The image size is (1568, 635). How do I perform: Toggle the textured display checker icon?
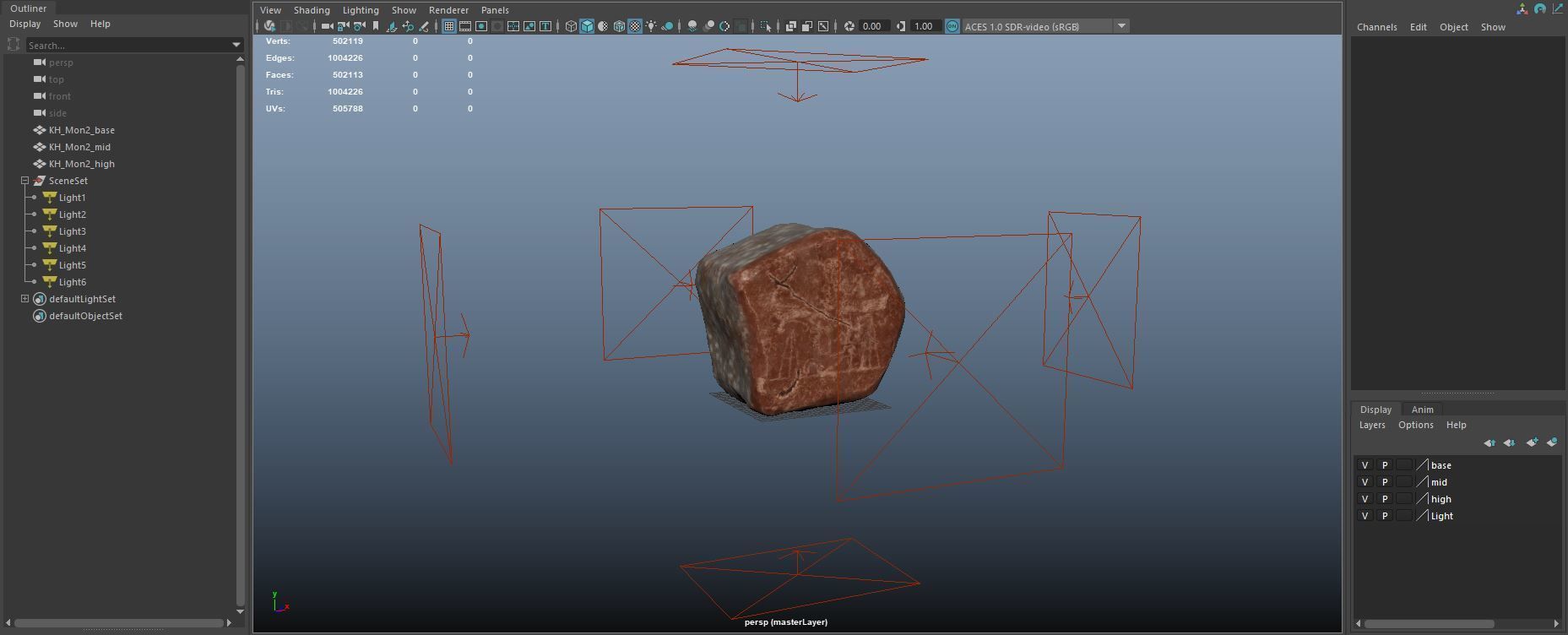coord(635,26)
